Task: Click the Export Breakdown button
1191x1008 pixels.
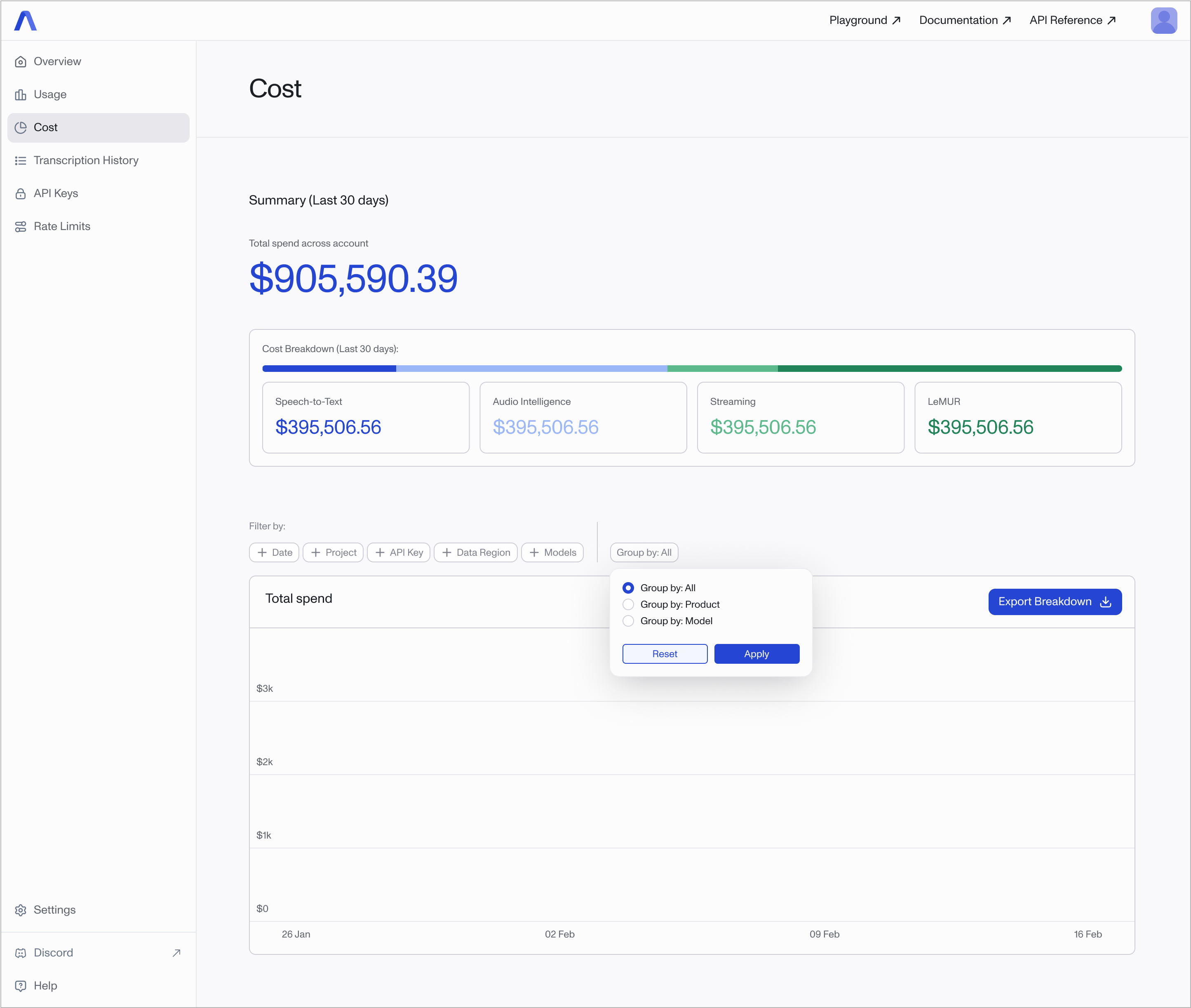Action: 1055,602
